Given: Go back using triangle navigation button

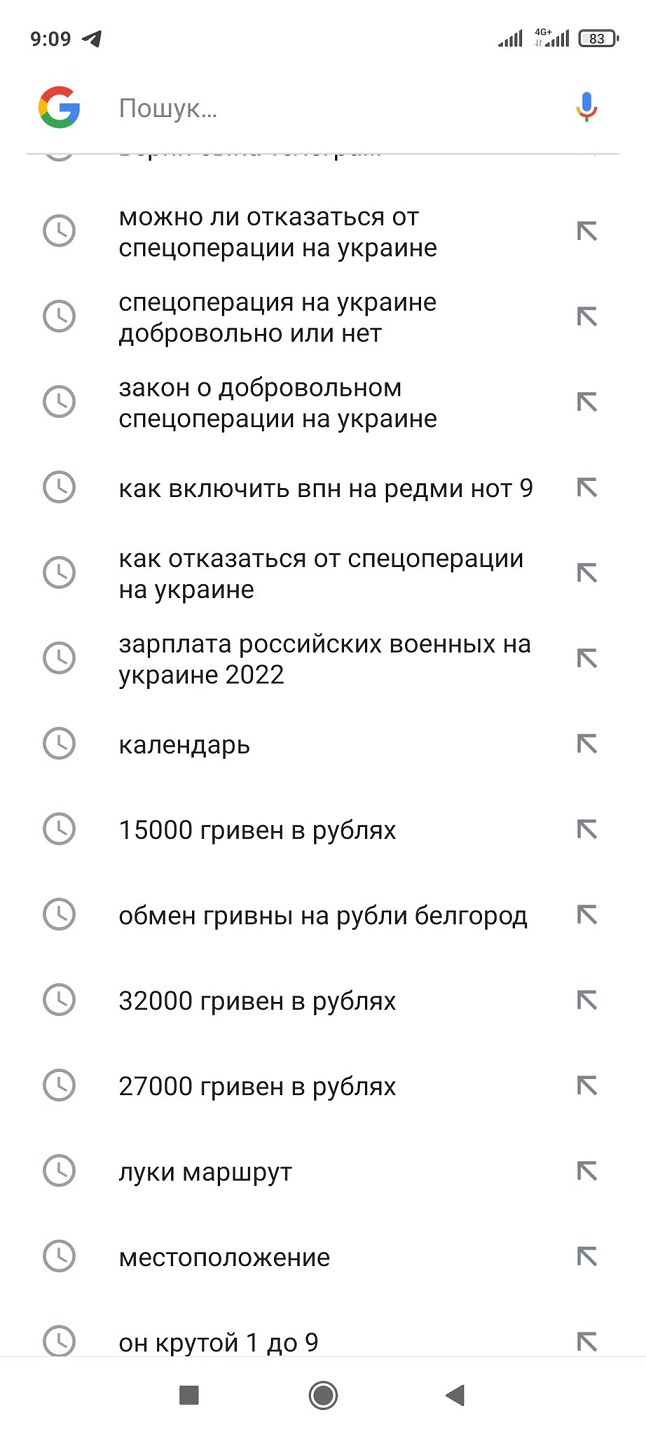Looking at the screenshot, I should tap(455, 1395).
